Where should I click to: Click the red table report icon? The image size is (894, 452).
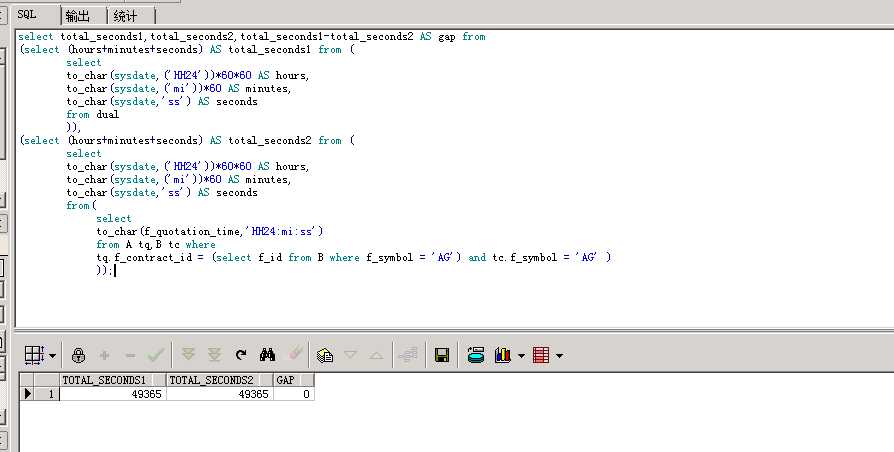[x=541, y=355]
